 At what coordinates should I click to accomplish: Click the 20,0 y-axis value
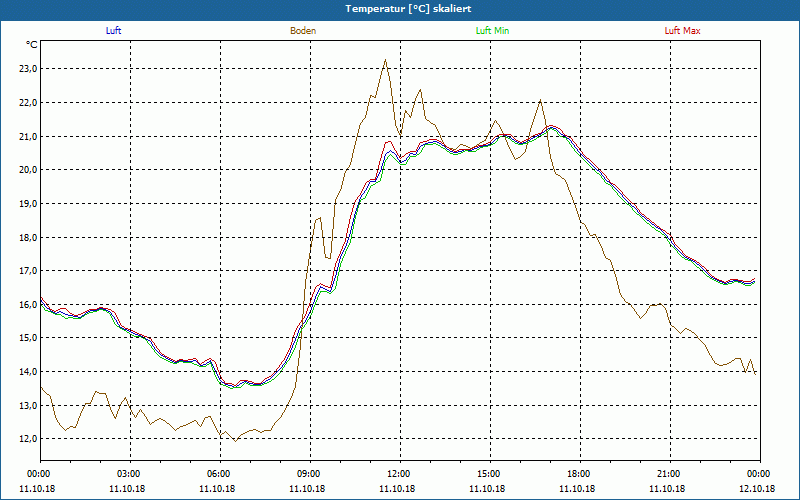tap(27, 170)
